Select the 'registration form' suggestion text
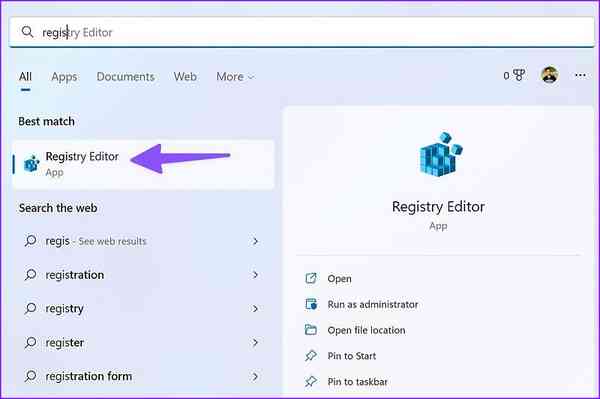 [x=89, y=376]
